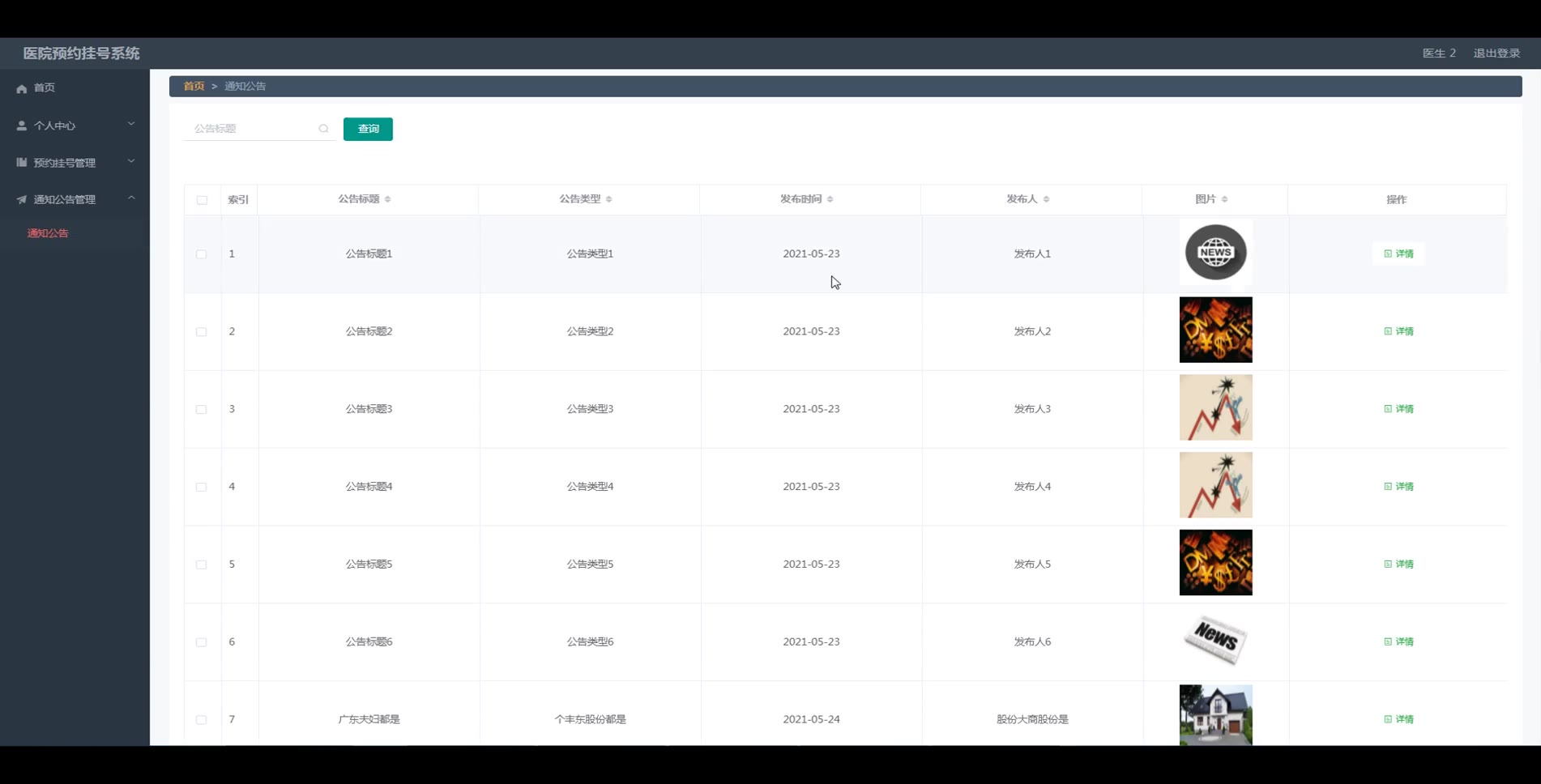Open the NEWS globe image in row 1
The width and height of the screenshot is (1541, 784).
coord(1215,253)
